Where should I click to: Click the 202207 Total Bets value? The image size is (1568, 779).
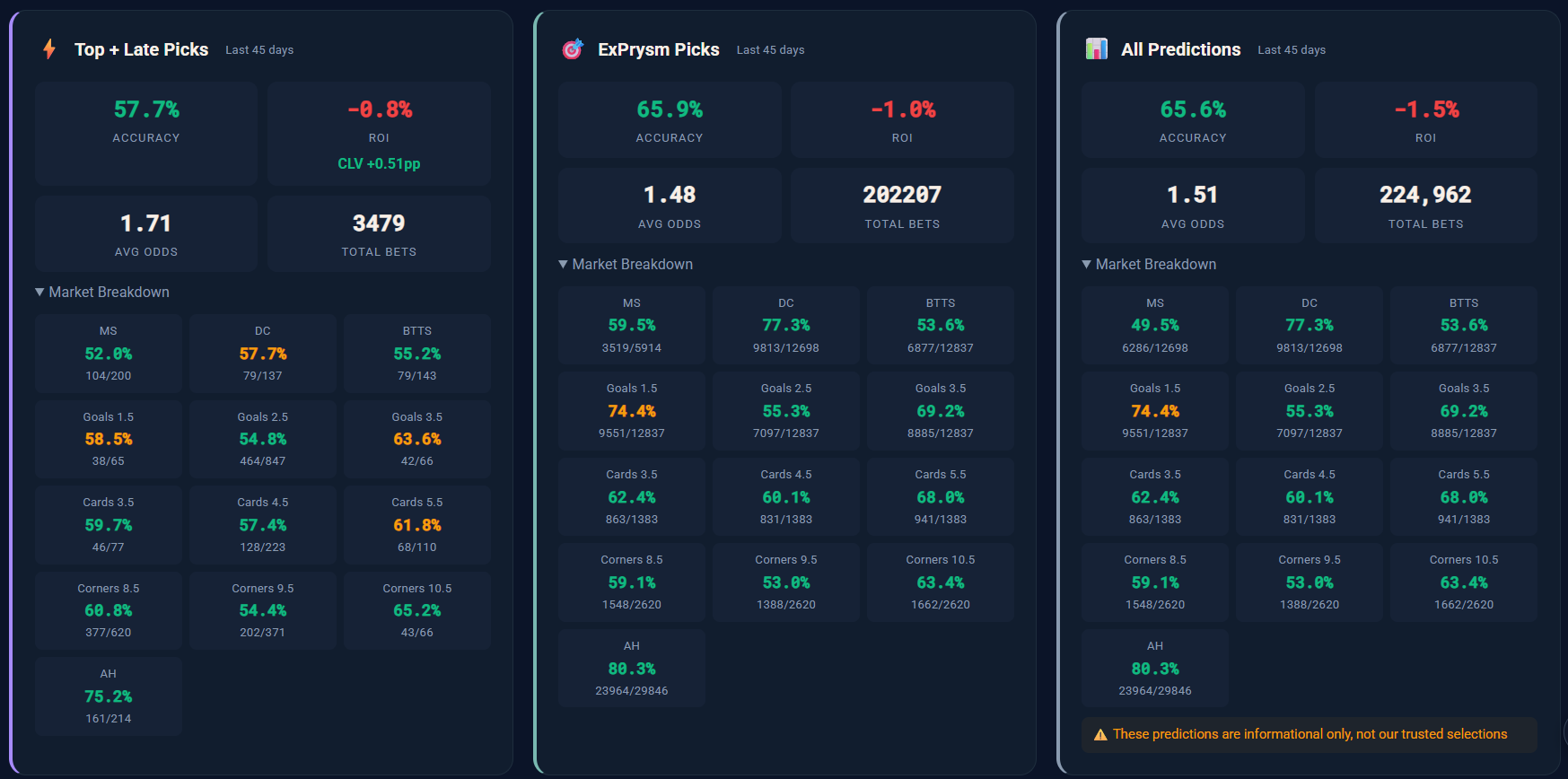pyautogui.click(x=903, y=195)
